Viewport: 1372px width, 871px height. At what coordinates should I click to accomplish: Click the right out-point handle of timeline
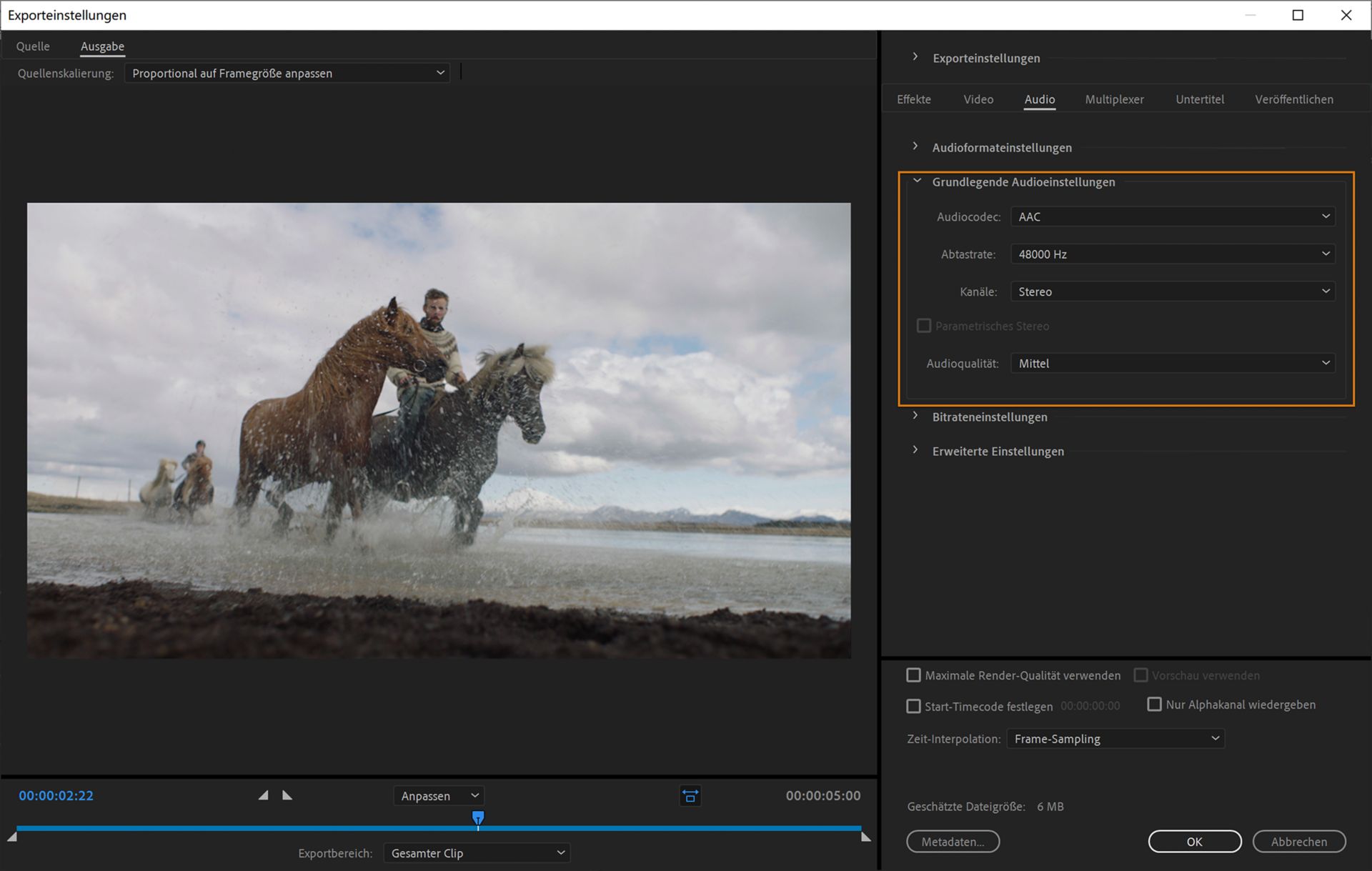[865, 837]
